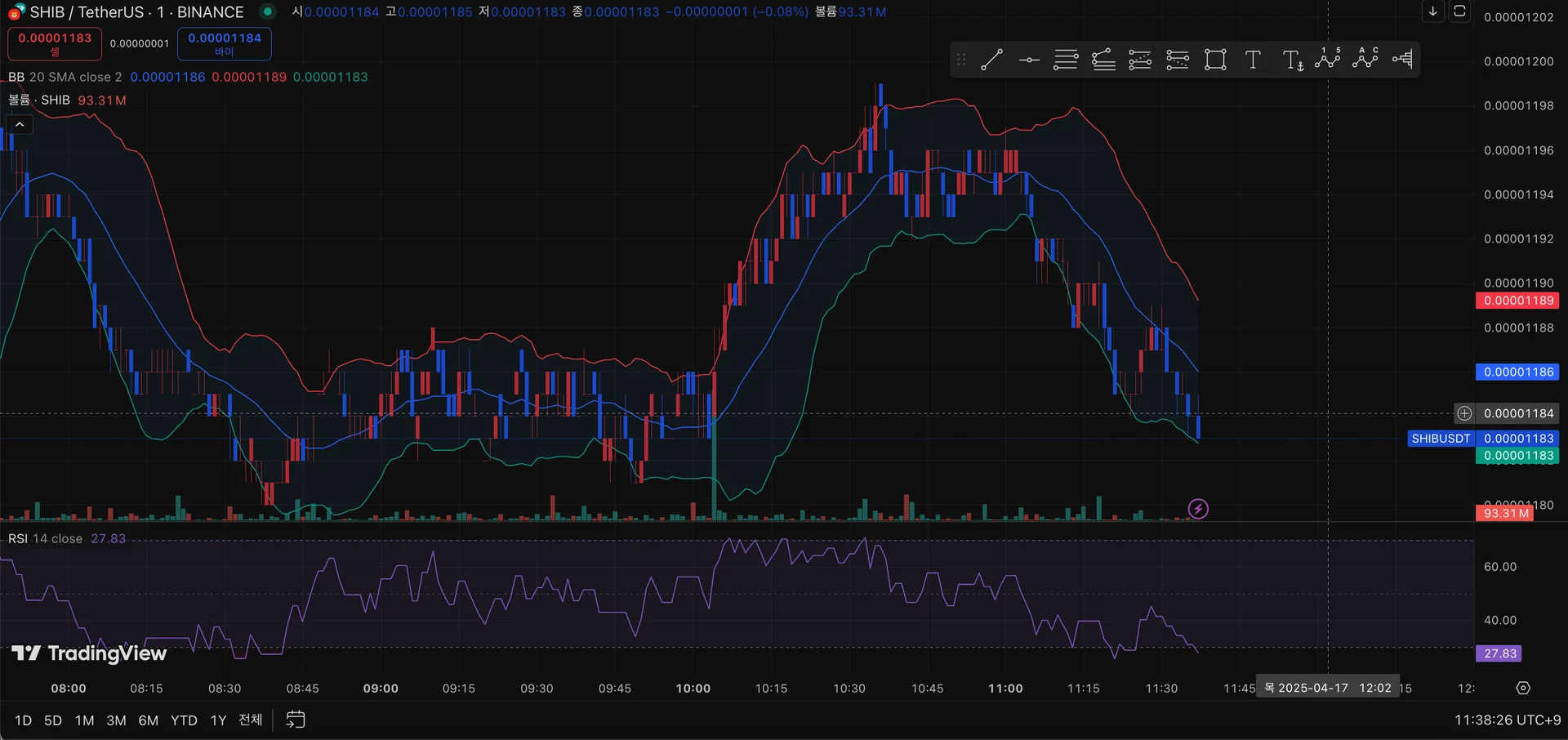Viewport: 1568px width, 740px height.
Task: Click the volume SHIB indicator legend
Action: pyautogui.click(x=39, y=100)
